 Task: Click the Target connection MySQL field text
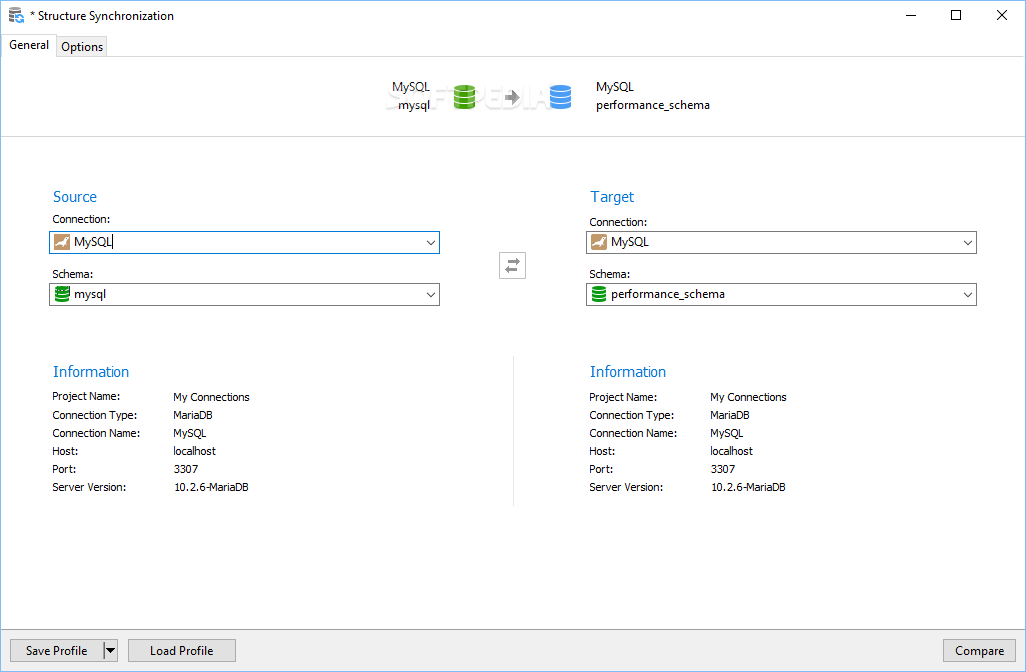pos(630,242)
